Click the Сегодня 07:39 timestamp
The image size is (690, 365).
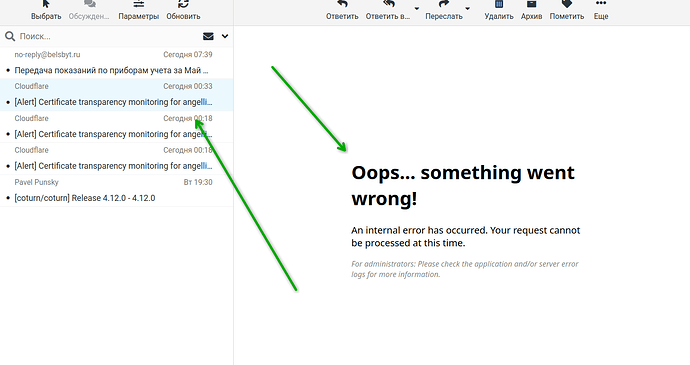tap(188, 55)
